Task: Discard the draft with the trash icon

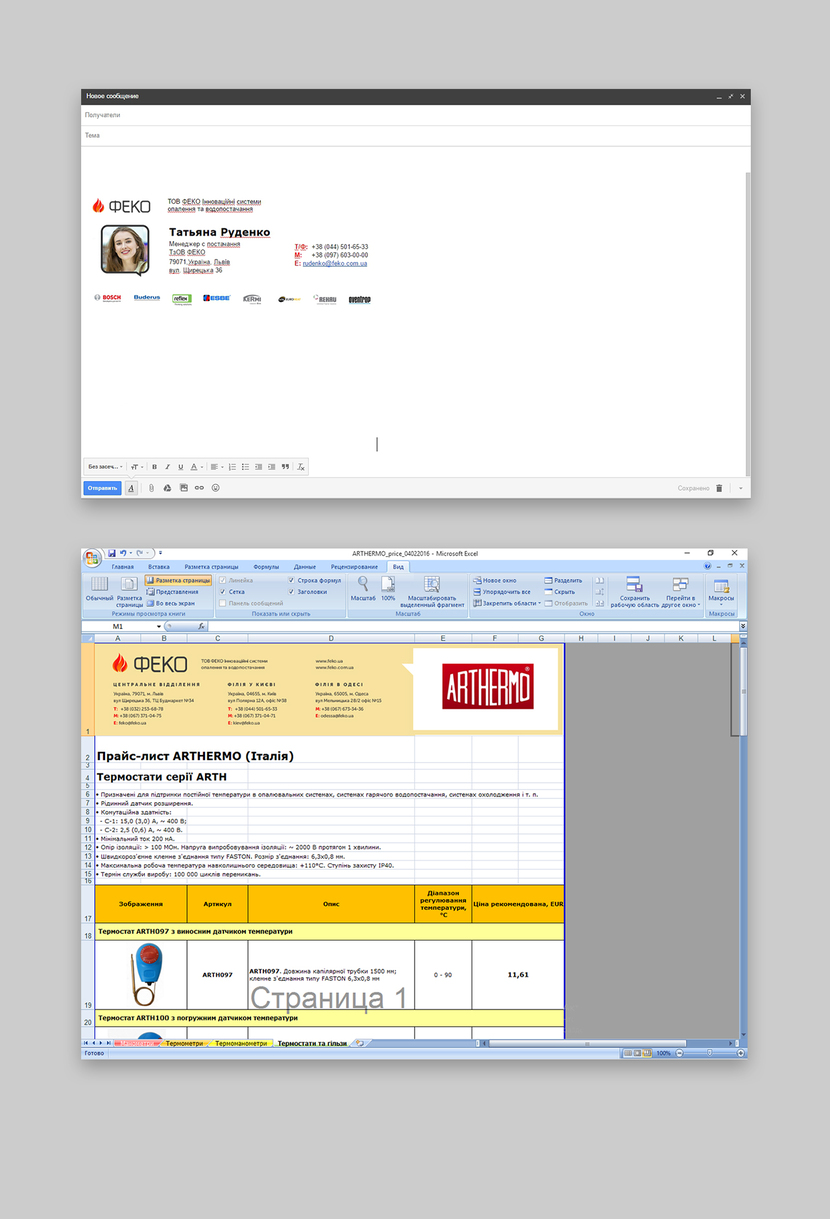Action: (719, 488)
